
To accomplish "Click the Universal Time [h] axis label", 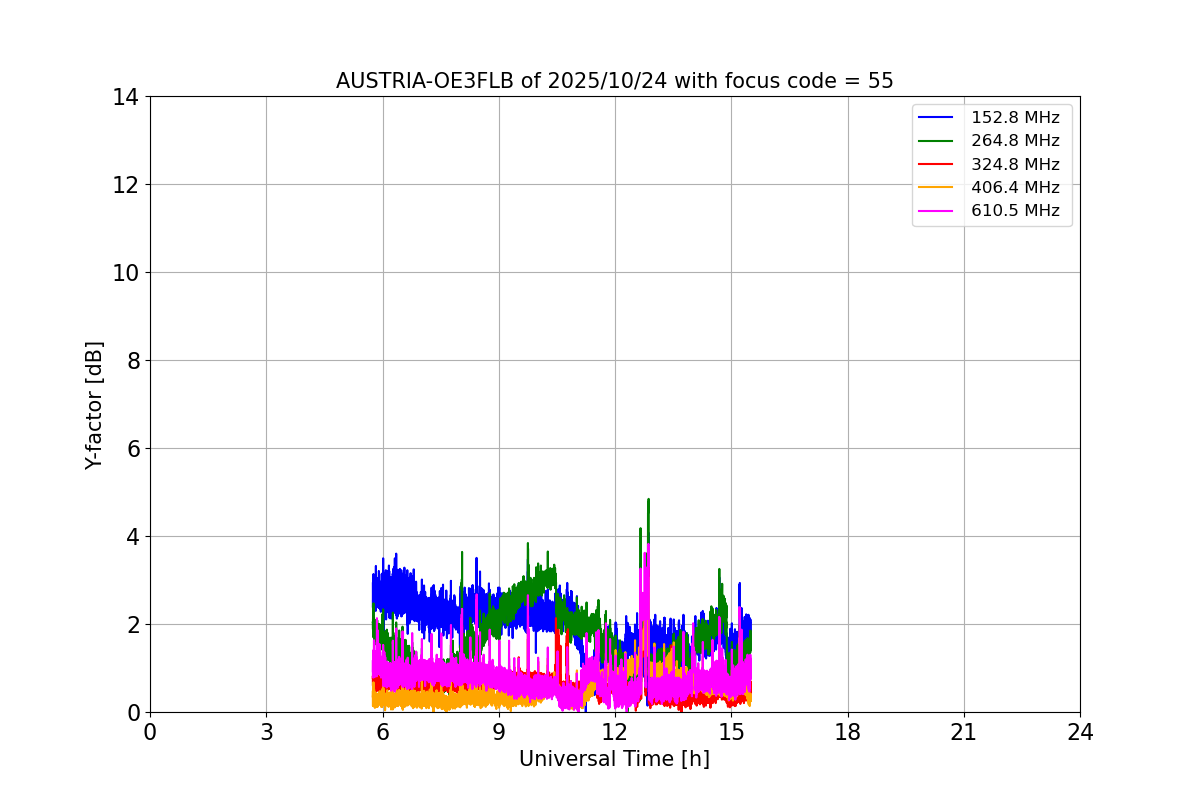I will (614, 759).
